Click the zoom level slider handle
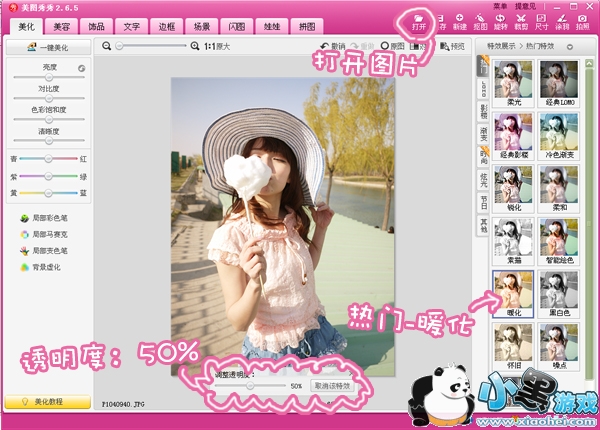Viewport: 600px width, 430px height. point(119,46)
